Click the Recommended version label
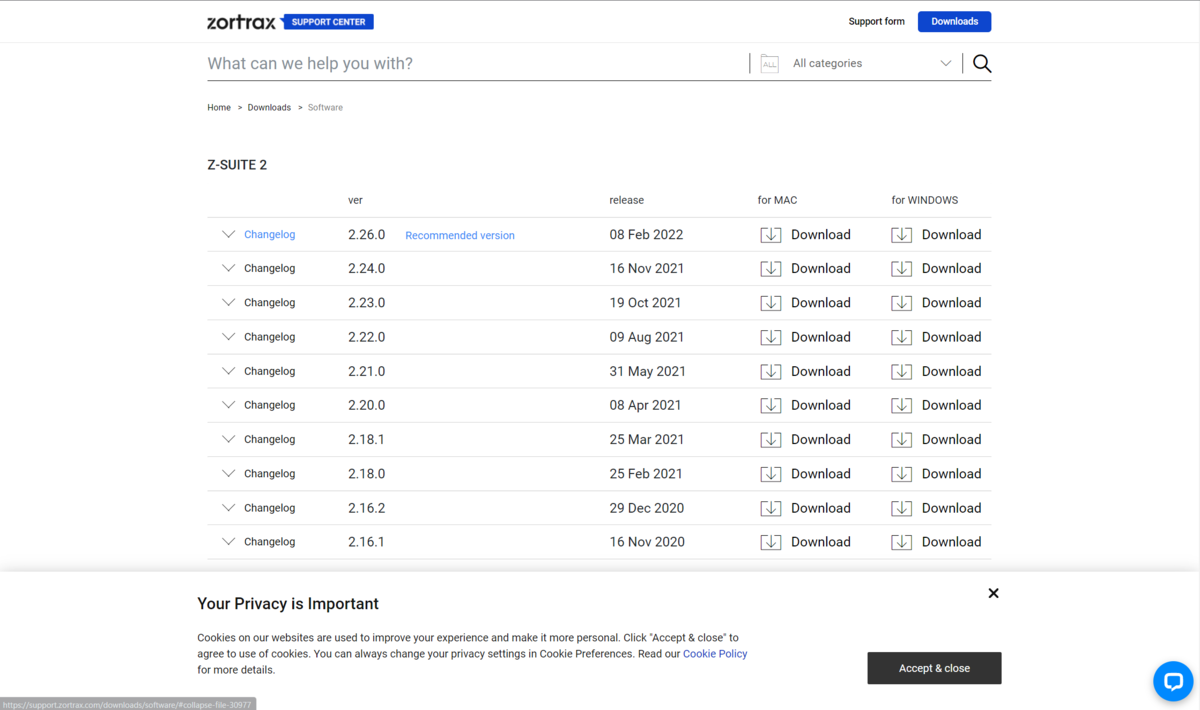The height and width of the screenshot is (710, 1200). (x=460, y=236)
